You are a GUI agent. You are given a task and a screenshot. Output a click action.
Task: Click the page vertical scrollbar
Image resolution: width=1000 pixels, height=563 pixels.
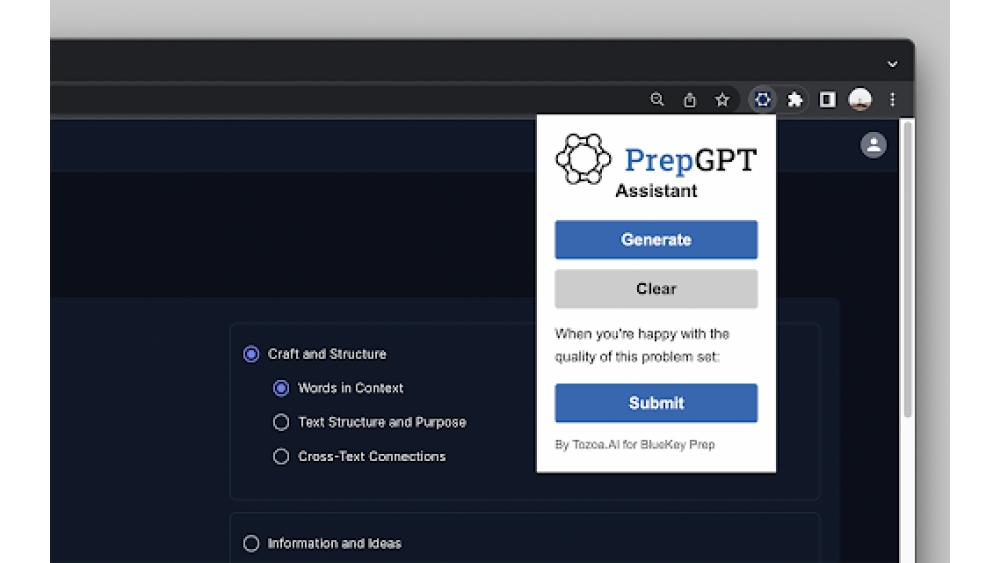point(908,270)
